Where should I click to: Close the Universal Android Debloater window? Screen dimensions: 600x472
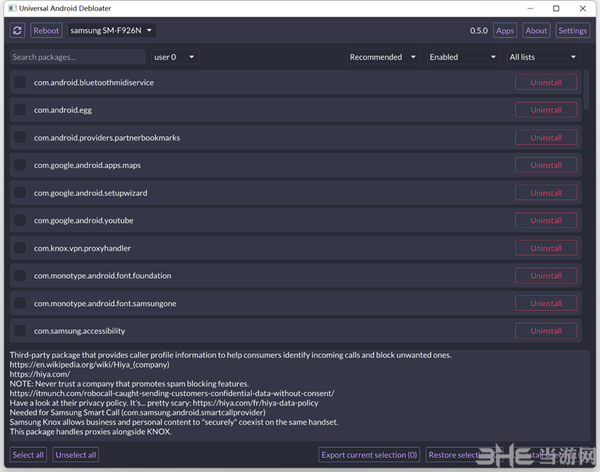pos(582,8)
